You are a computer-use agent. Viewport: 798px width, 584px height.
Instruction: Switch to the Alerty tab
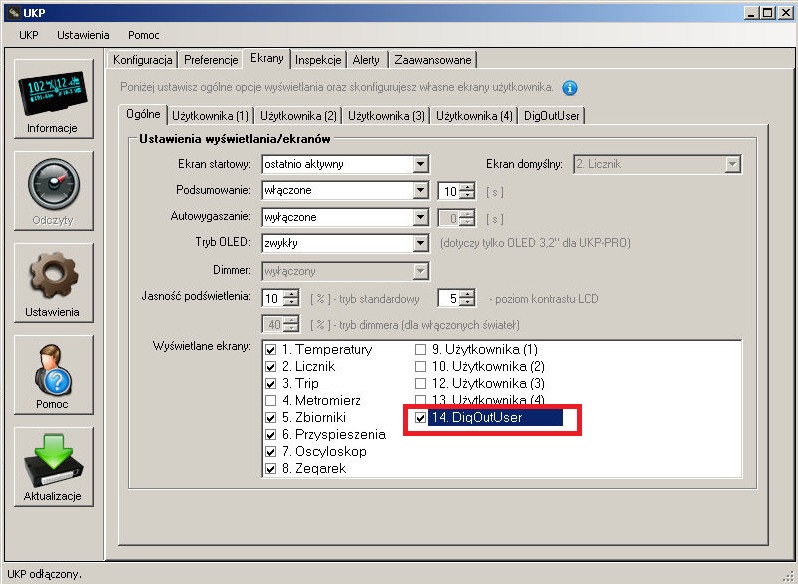(366, 60)
